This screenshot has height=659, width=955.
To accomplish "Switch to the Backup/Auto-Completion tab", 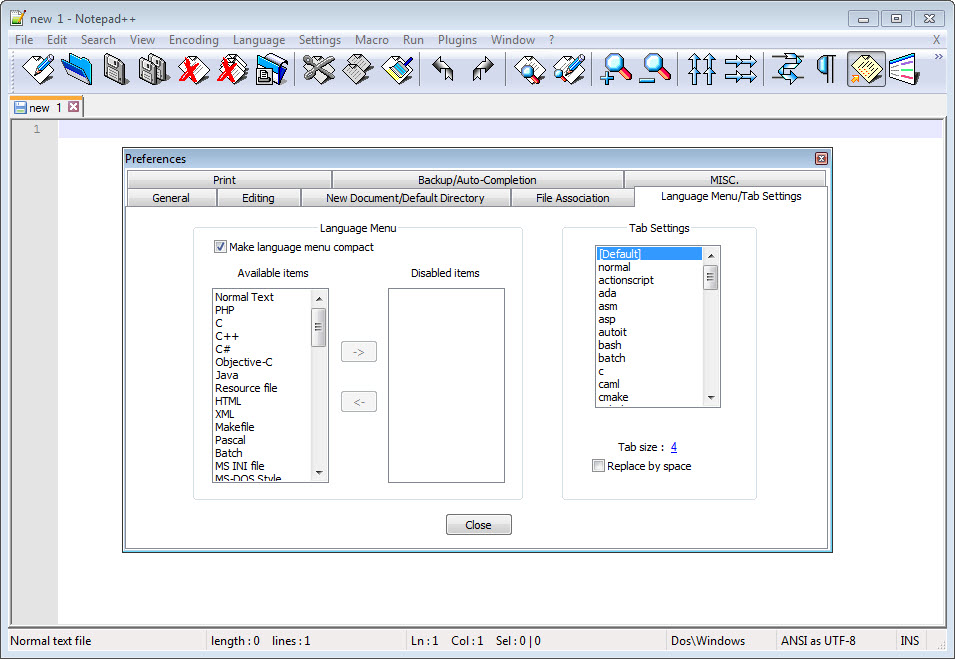I will tap(478, 180).
